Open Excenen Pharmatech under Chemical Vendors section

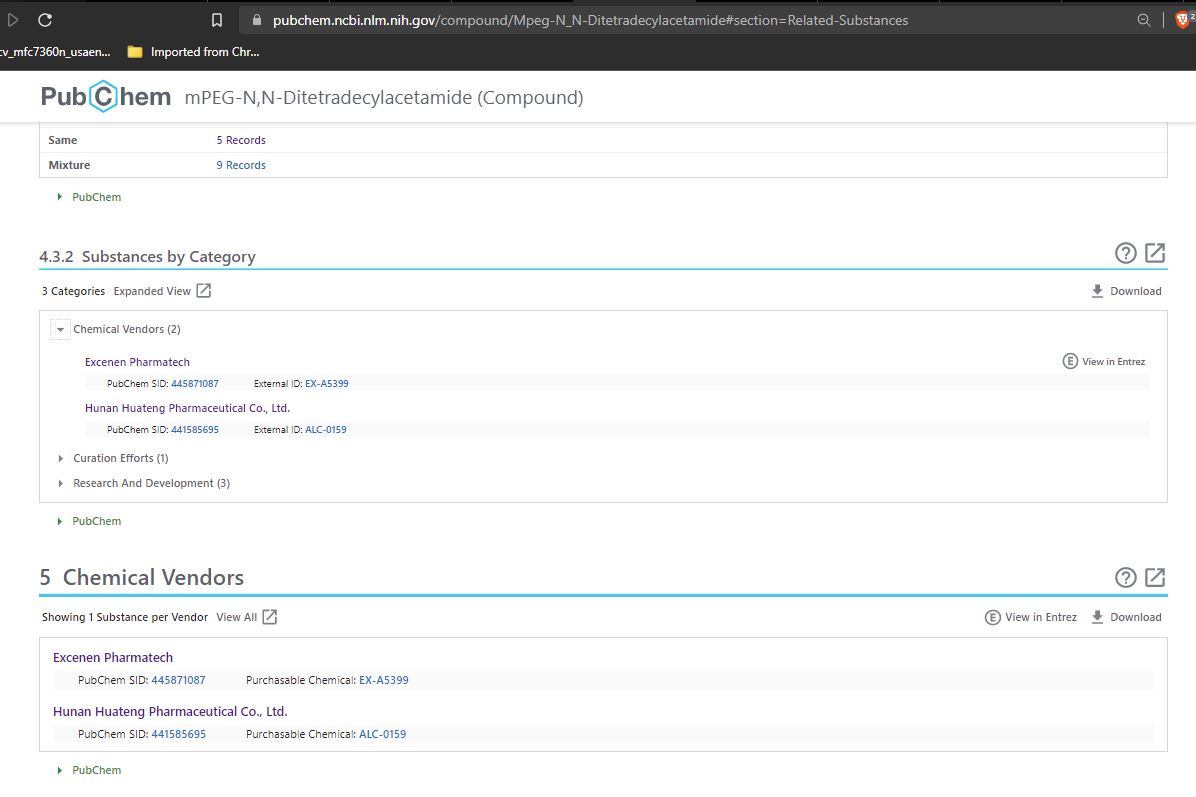pyautogui.click(x=113, y=657)
